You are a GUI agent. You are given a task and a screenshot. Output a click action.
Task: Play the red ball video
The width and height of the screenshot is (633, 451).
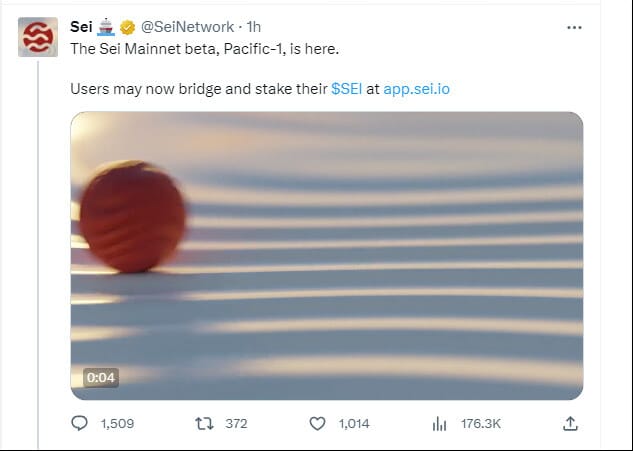tap(327, 256)
